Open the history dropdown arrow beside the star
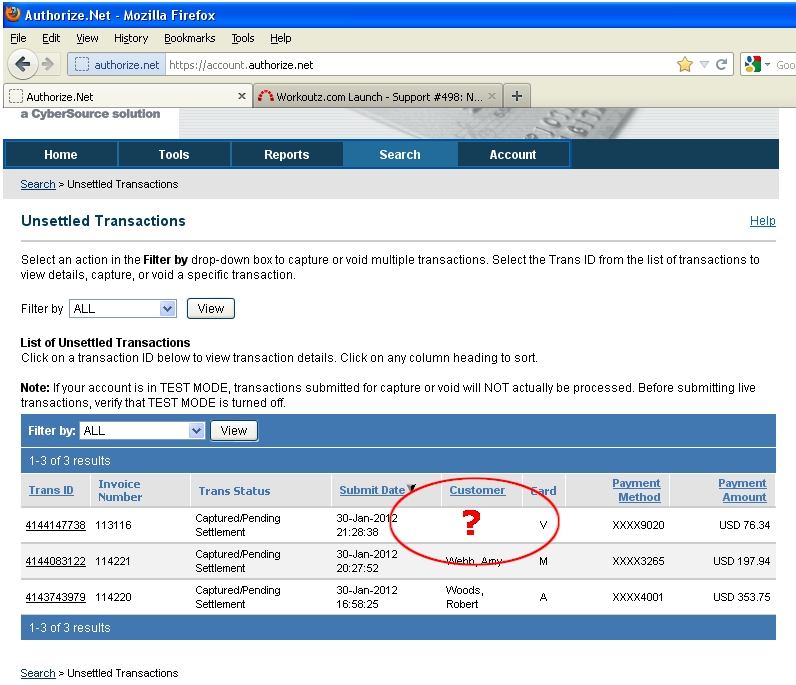796x685 pixels. coord(704,64)
